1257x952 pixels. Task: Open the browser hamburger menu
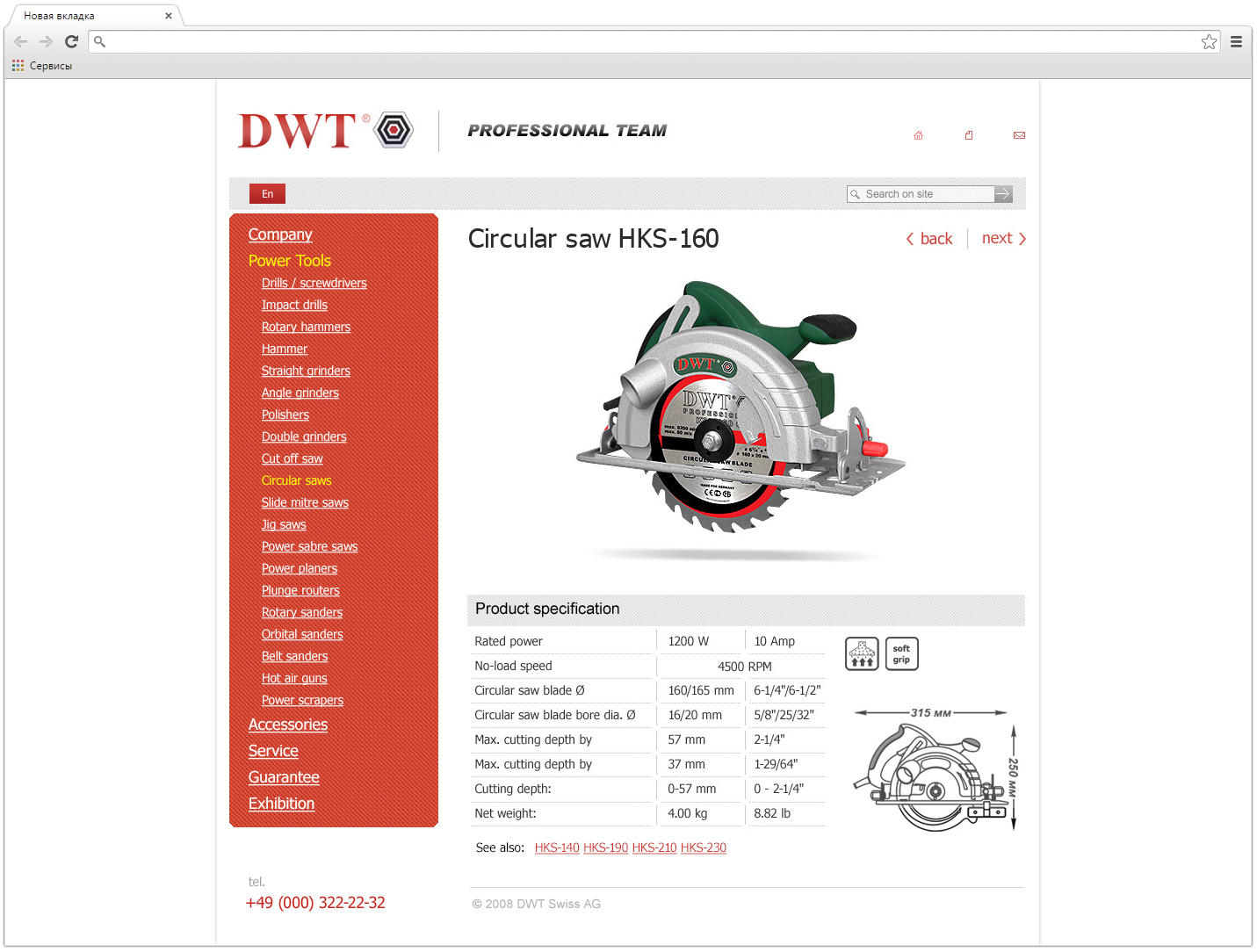(x=1236, y=41)
